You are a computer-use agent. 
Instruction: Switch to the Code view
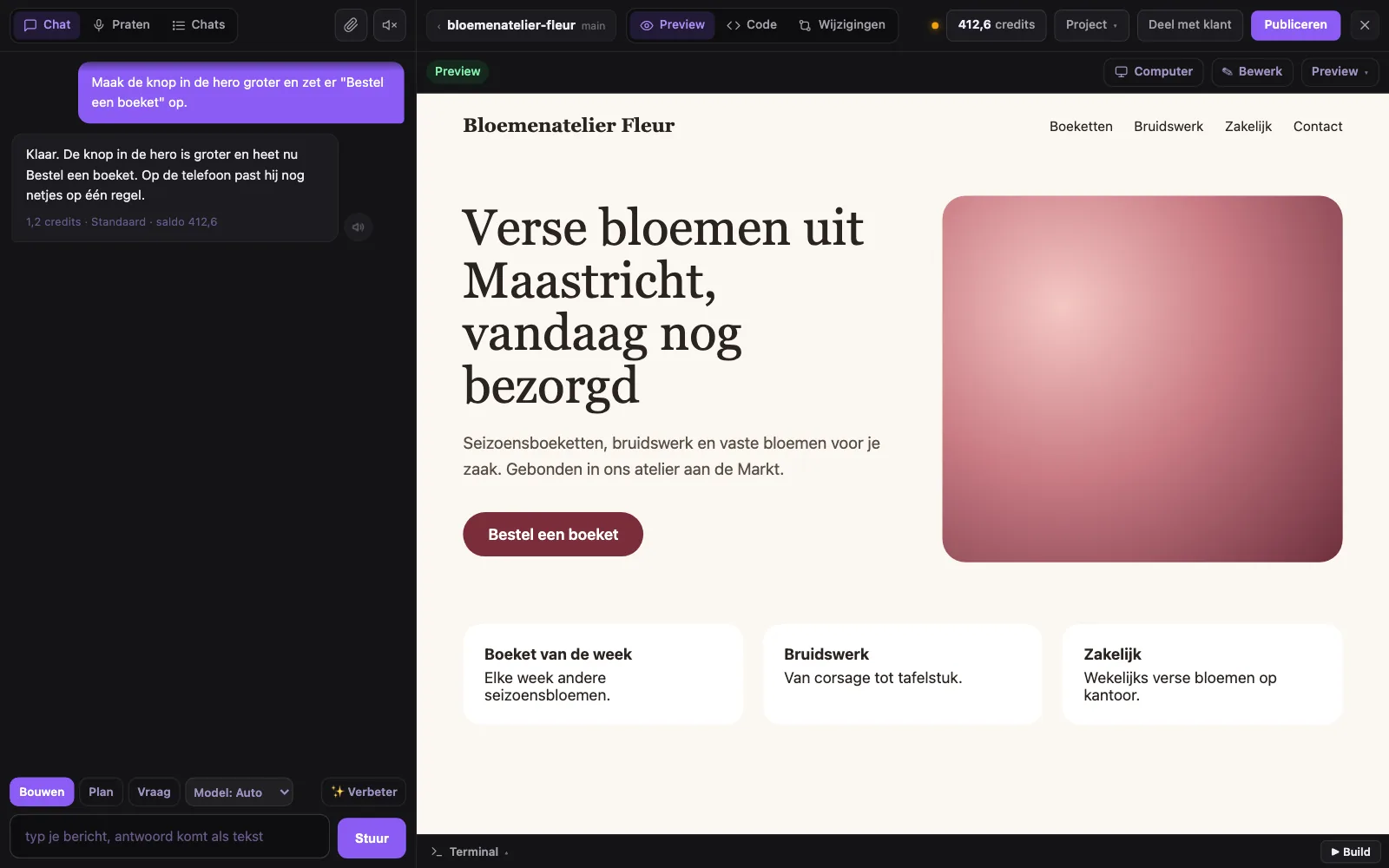click(x=752, y=25)
